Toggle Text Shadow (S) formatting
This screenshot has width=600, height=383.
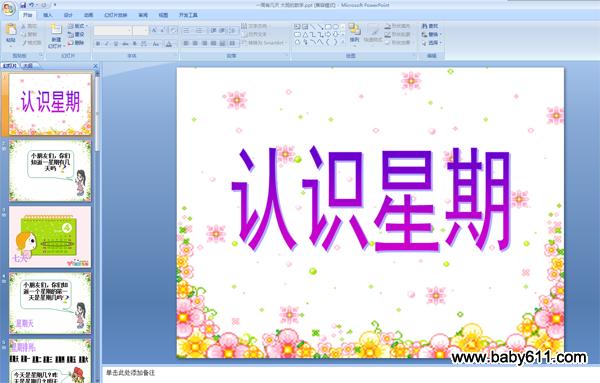tap(135, 44)
